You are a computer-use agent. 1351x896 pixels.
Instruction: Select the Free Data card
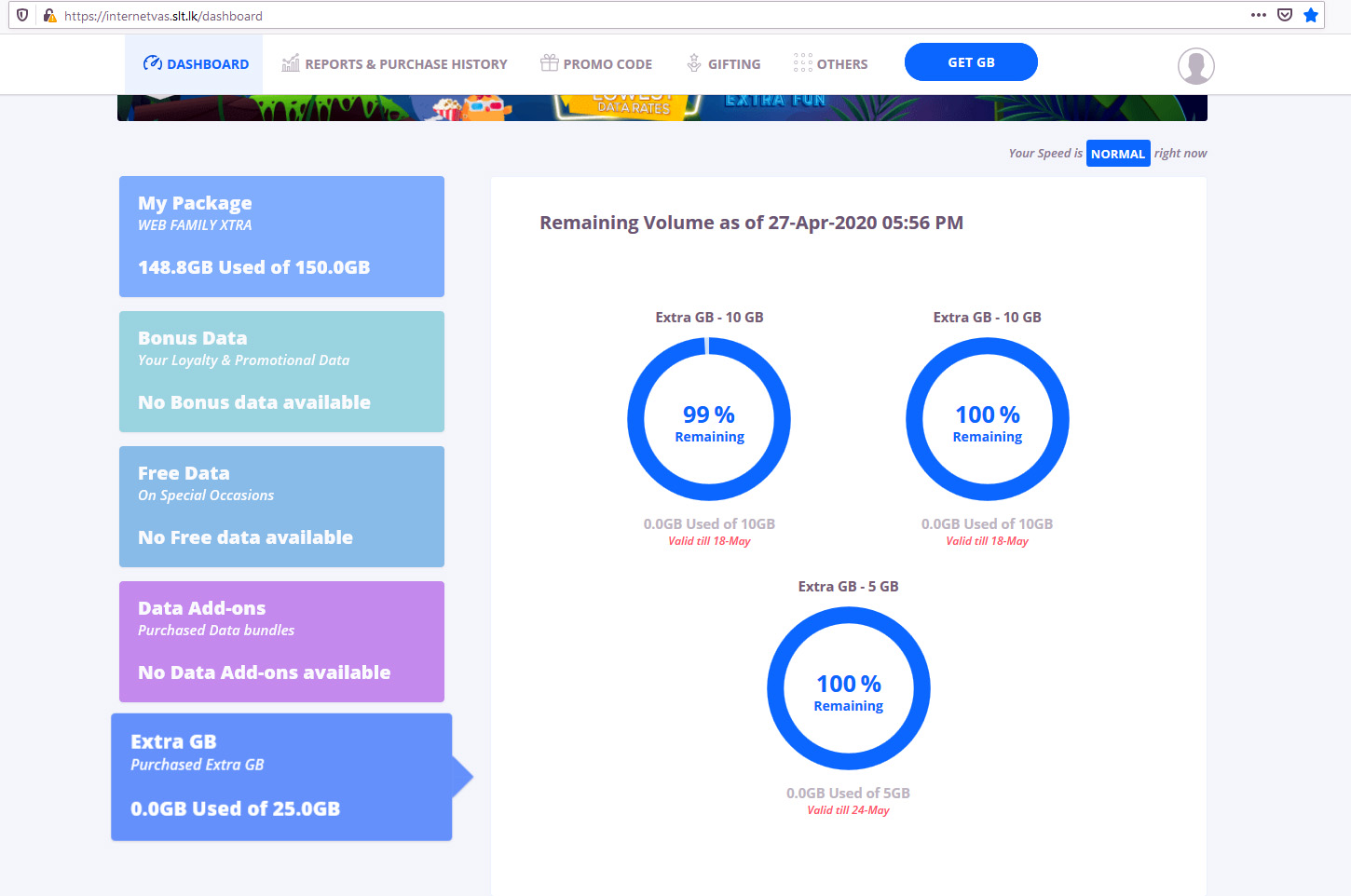[281, 507]
